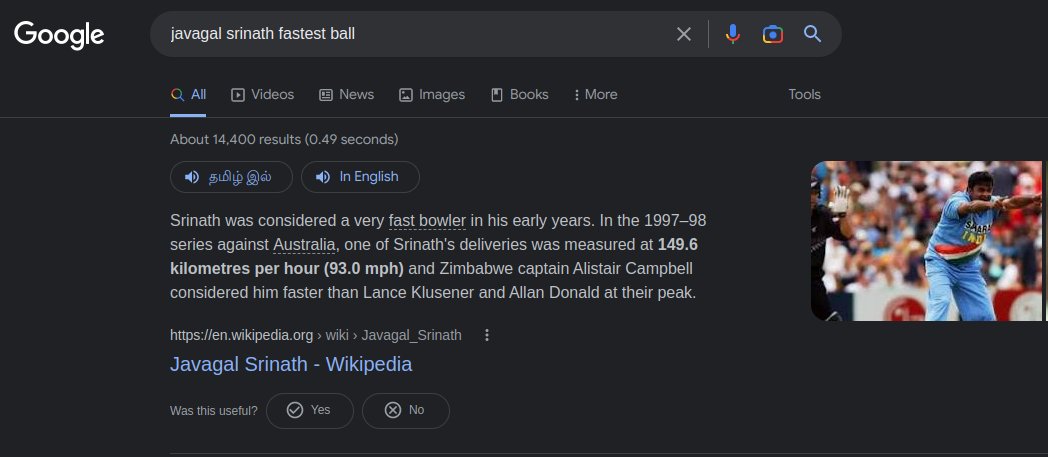The width and height of the screenshot is (1048, 457).
Task: Start voice search with microphone icon
Action: tap(733, 34)
